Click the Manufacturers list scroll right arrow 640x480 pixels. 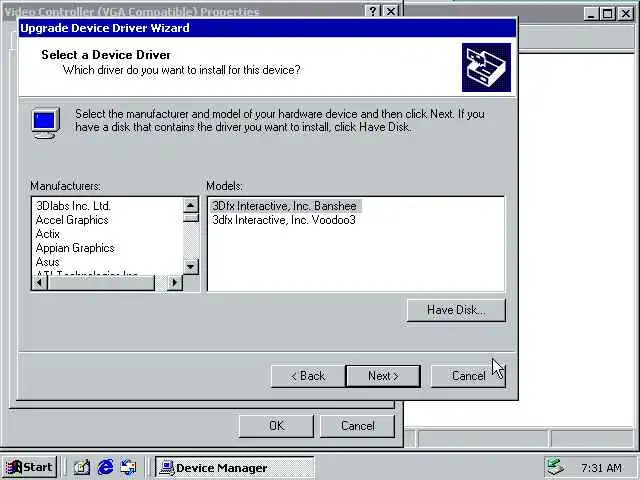(x=175, y=282)
